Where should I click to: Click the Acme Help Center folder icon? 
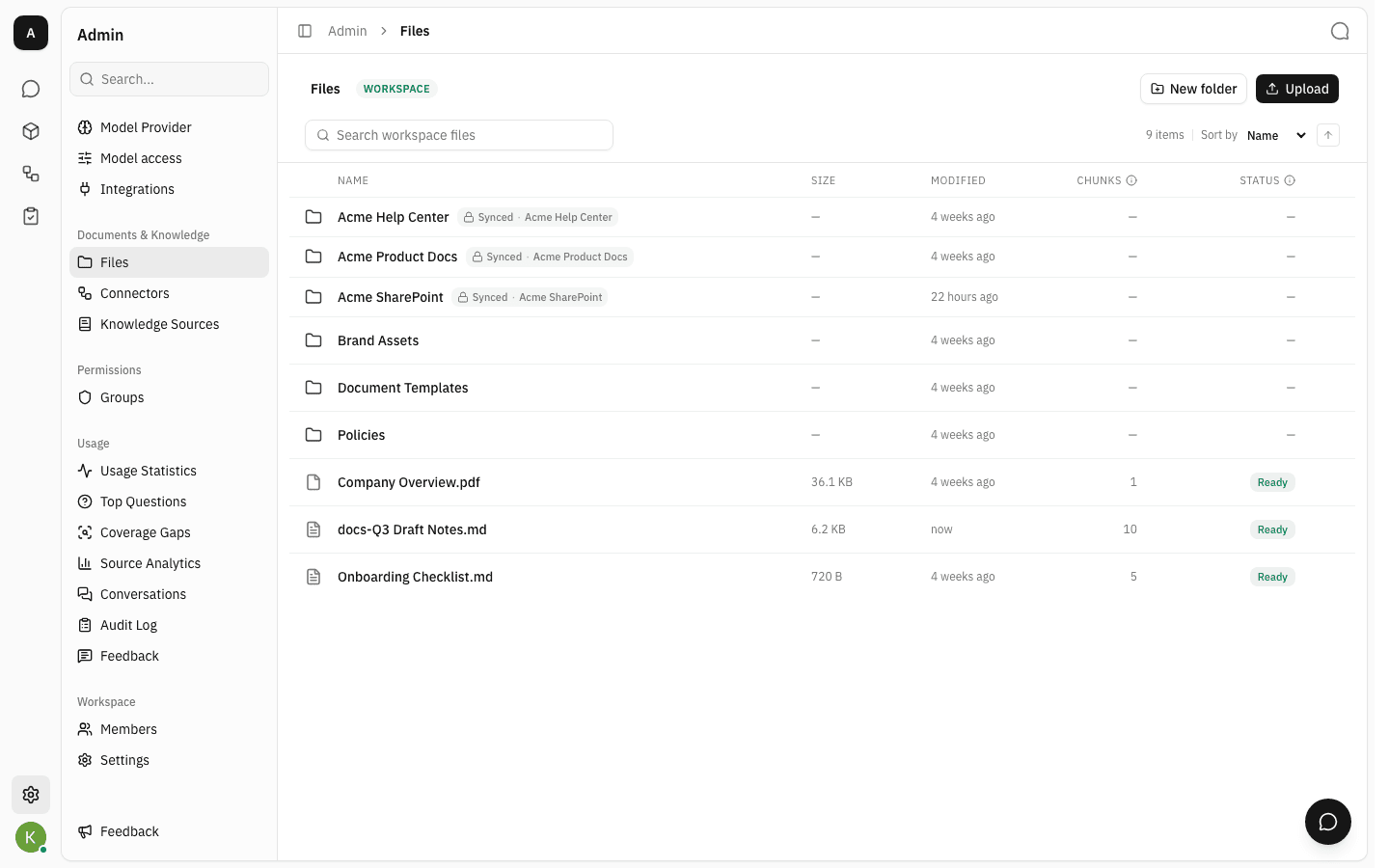tap(313, 217)
